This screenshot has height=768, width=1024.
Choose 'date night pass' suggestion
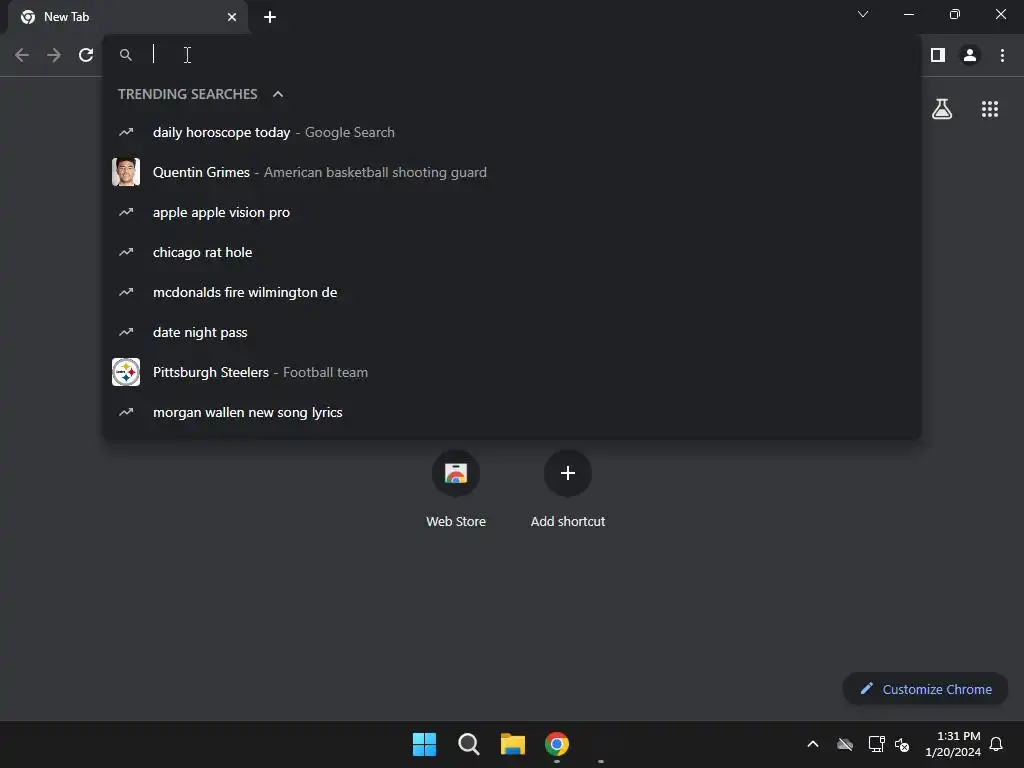[512, 332]
